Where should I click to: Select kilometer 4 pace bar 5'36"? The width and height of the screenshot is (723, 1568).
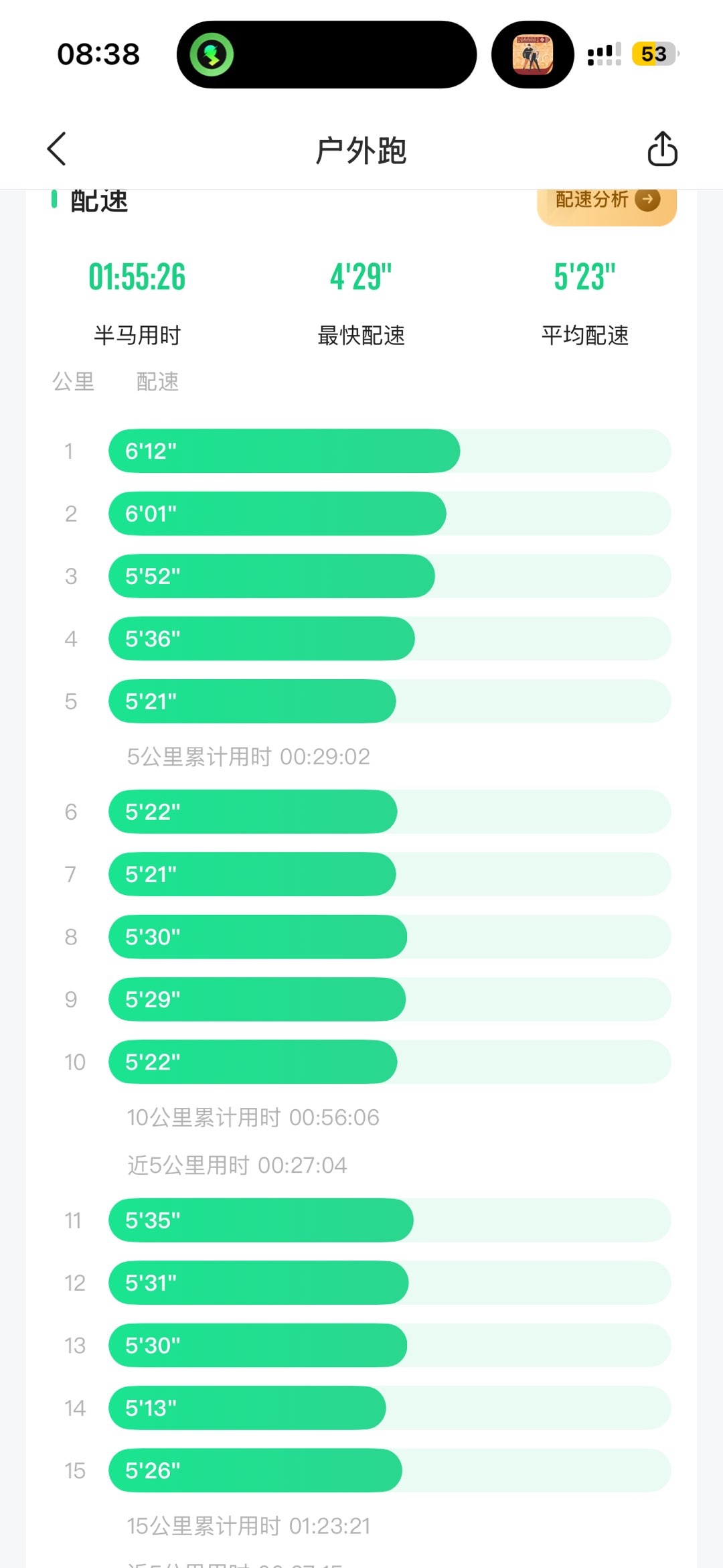262,639
